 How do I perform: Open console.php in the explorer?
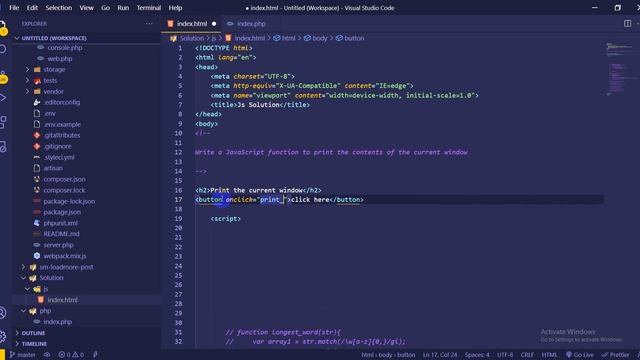[x=64, y=47]
